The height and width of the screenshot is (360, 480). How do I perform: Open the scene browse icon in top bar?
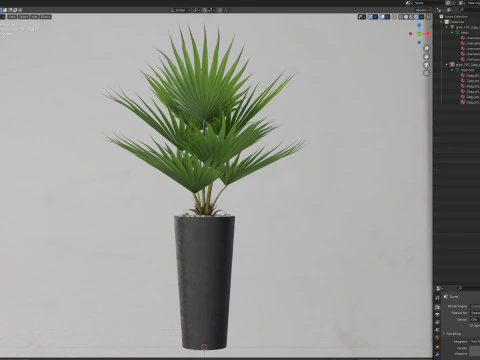pyautogui.click(x=409, y=3)
